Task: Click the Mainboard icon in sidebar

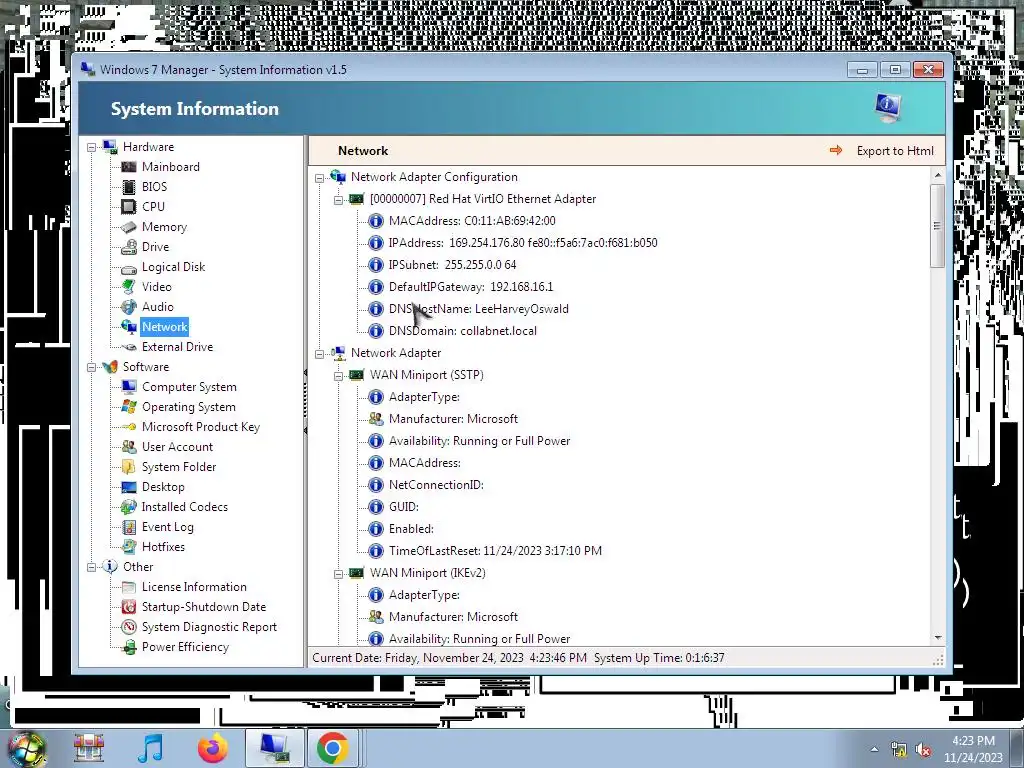Action: click(x=129, y=167)
